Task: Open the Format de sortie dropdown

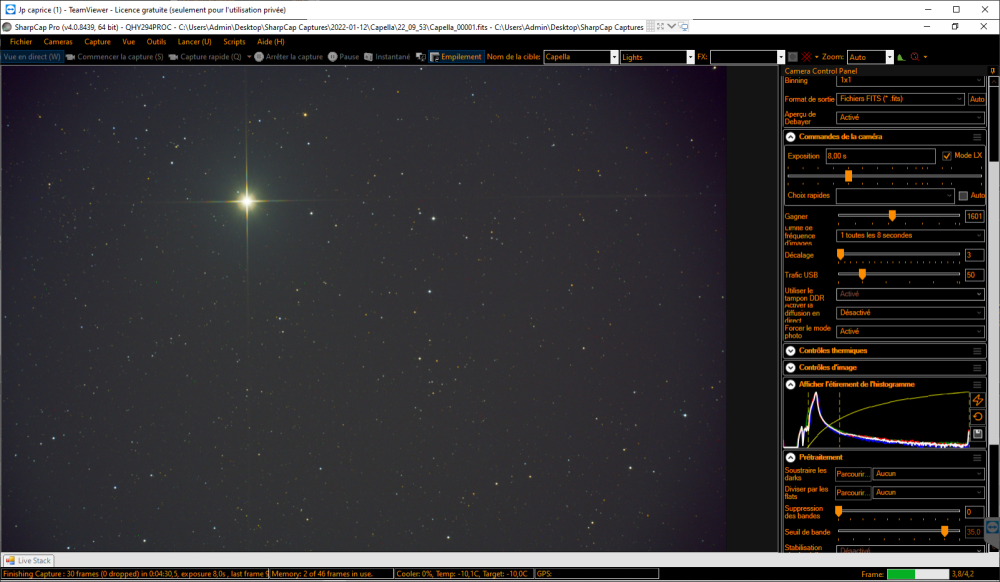Action: pos(901,99)
